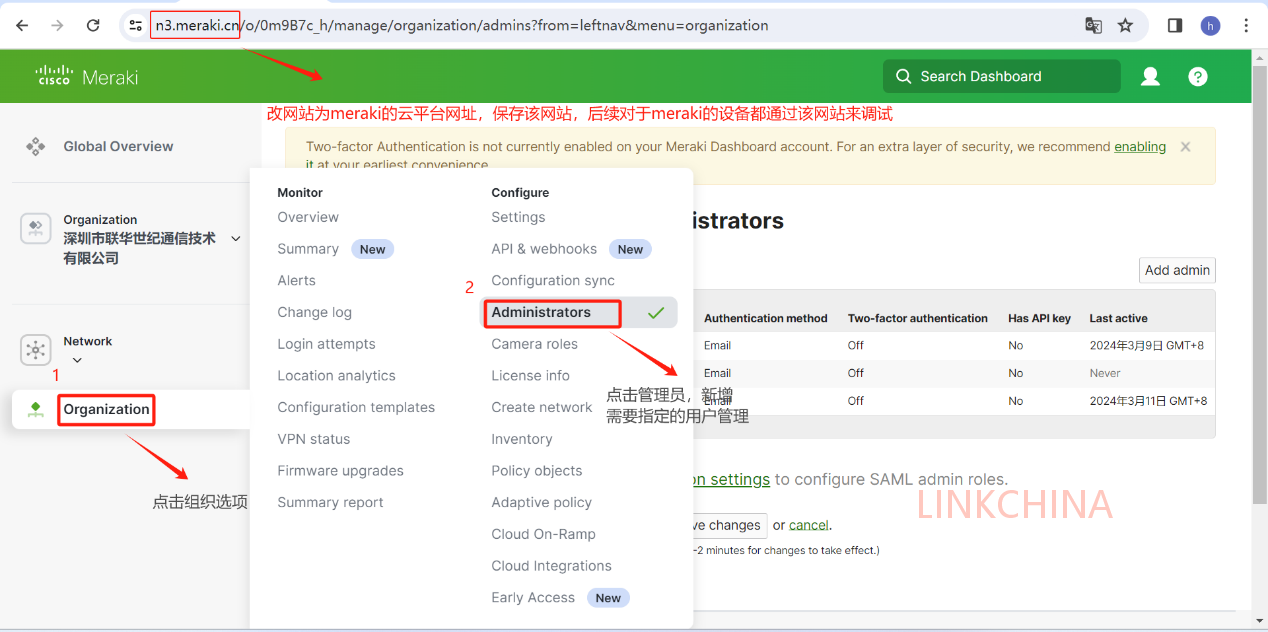Expand the Network dropdown chevron
The image size is (1268, 632).
coord(77,360)
